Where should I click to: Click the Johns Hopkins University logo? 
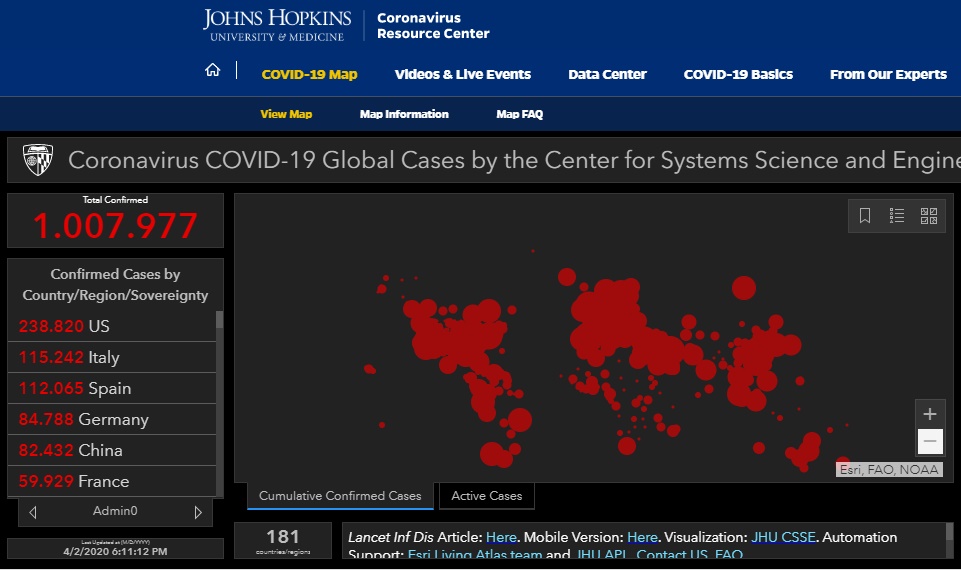click(x=277, y=25)
